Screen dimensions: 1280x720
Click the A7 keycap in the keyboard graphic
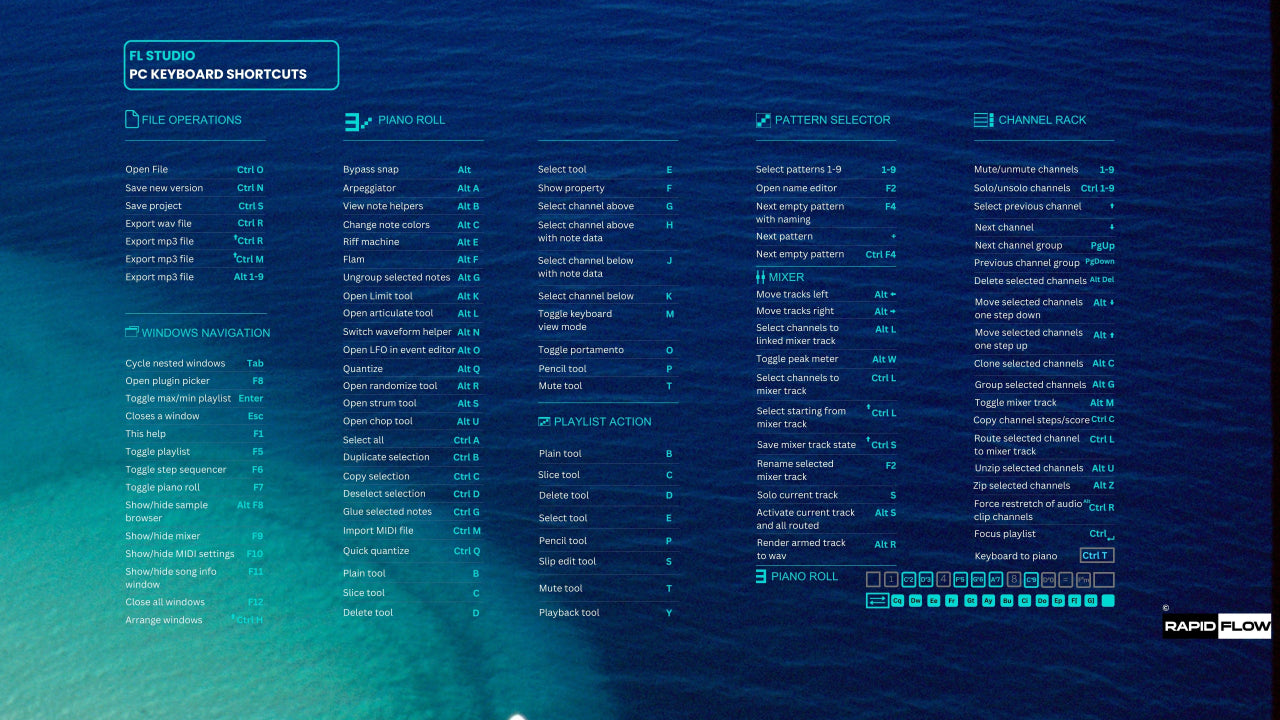(994, 579)
